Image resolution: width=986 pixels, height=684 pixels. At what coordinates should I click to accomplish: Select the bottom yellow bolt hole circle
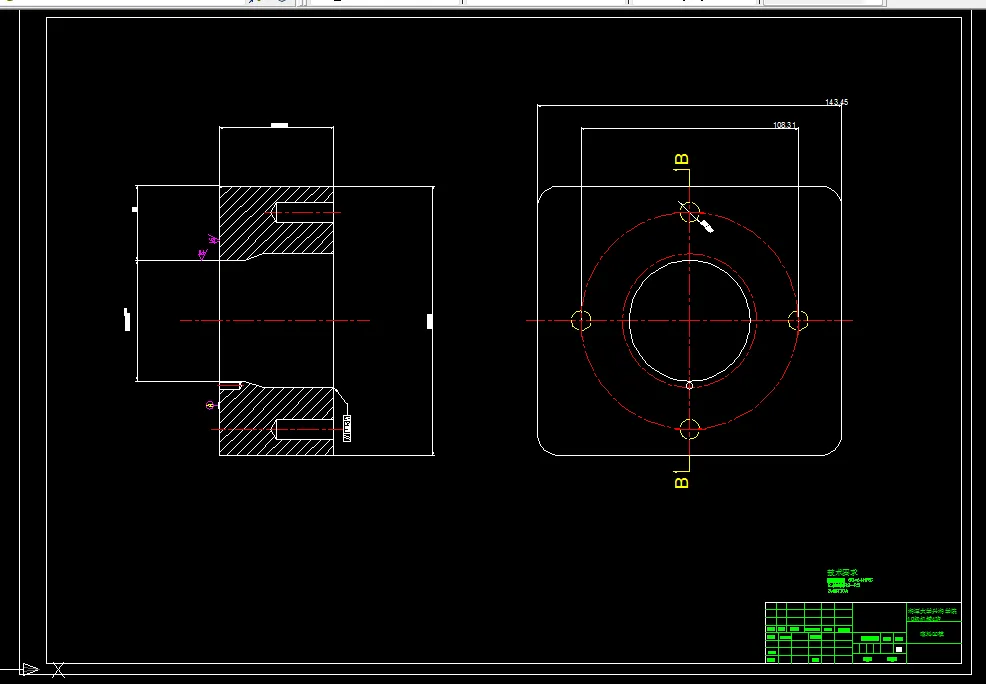(x=690, y=429)
